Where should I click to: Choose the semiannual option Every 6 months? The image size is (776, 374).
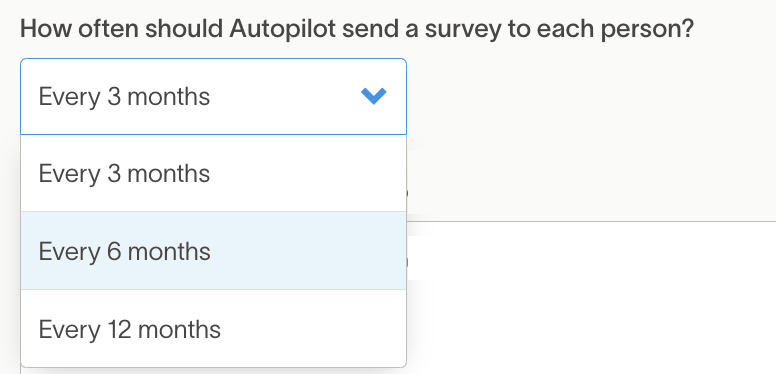tap(213, 251)
